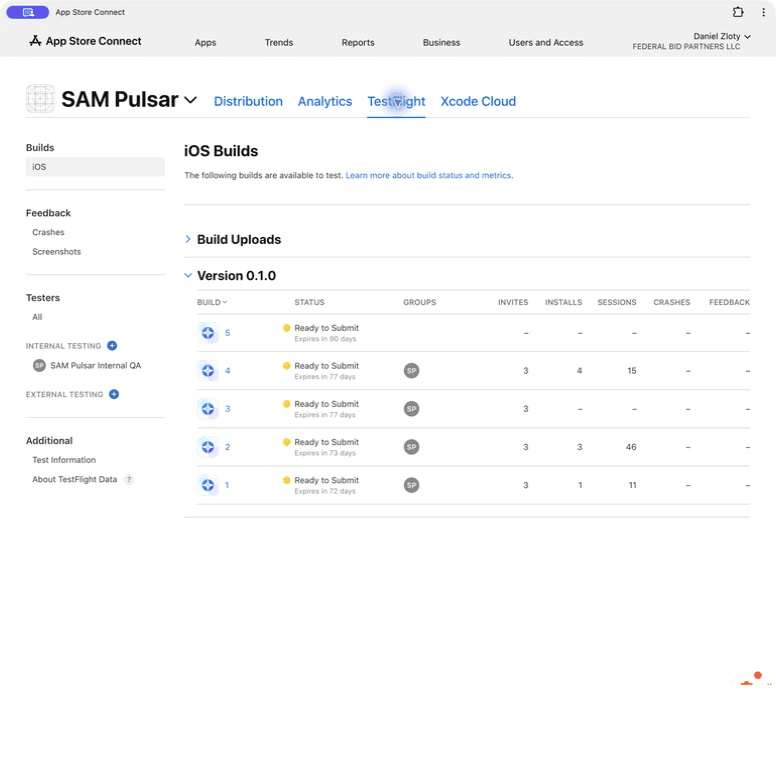Open the Business menu
Viewport: 776px width, 769px height.
[441, 43]
